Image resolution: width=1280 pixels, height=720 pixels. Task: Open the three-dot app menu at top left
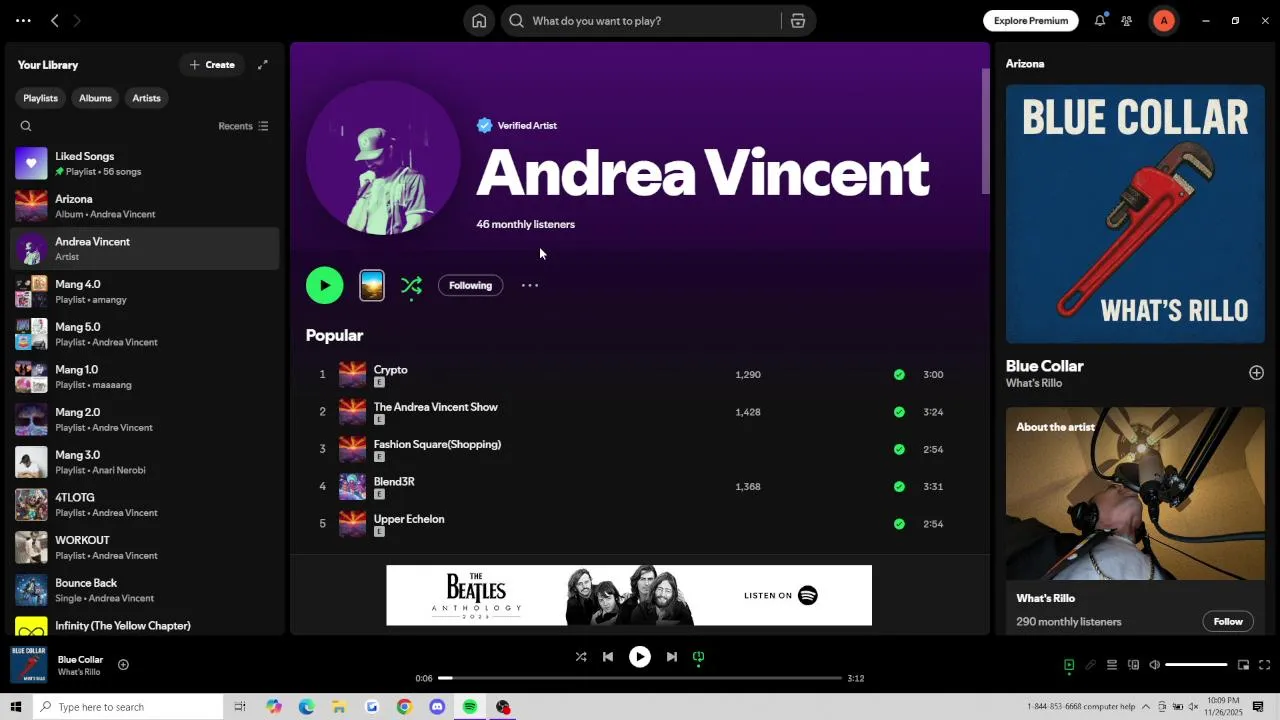coord(23,20)
